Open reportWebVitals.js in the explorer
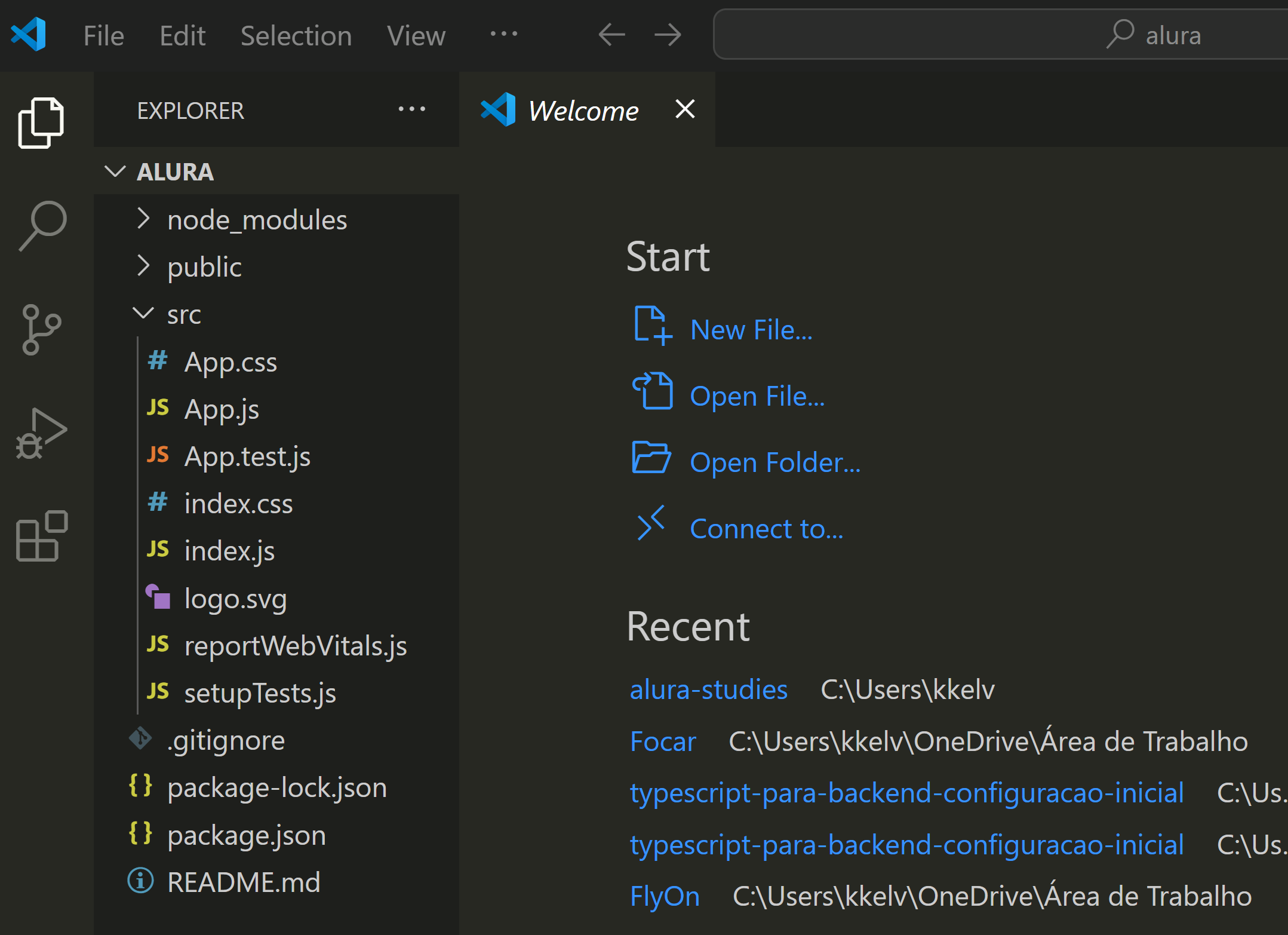Screen dimensions: 1288x935 pyautogui.click(x=296, y=645)
